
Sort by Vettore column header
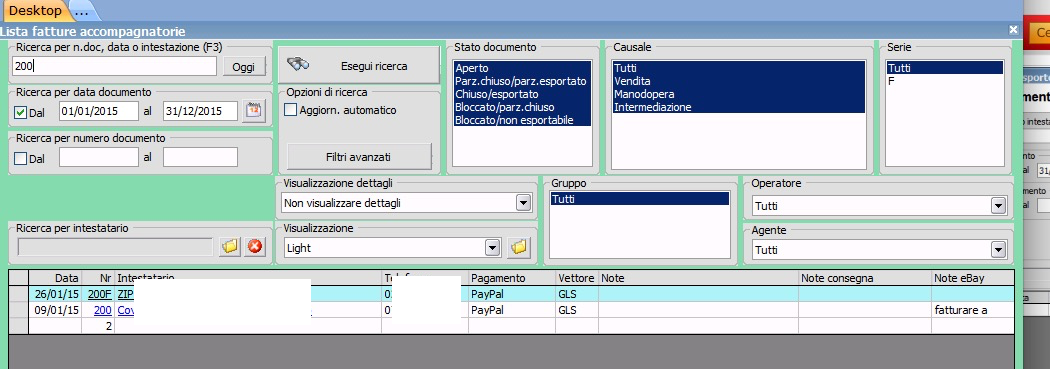click(577, 278)
